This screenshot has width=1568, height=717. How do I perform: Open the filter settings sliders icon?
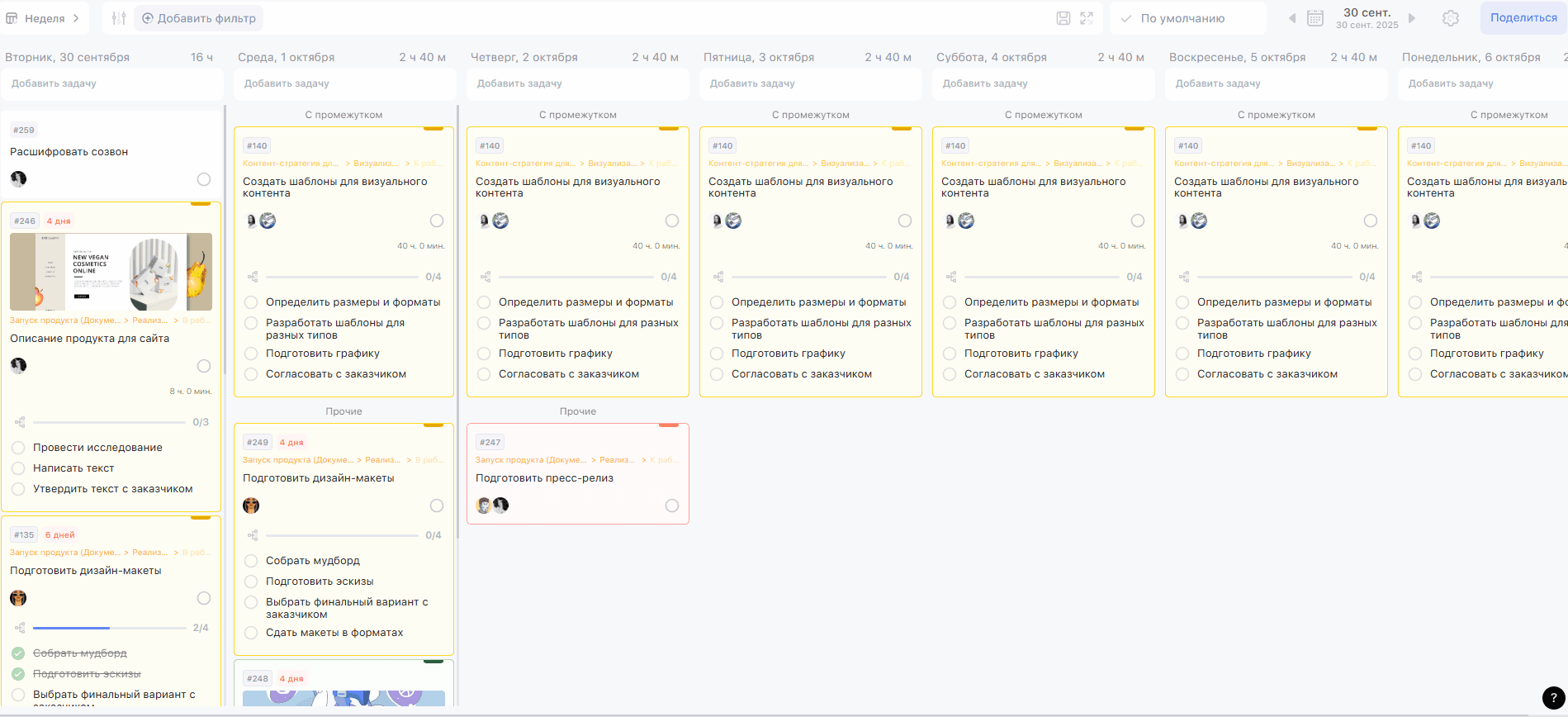click(x=119, y=18)
